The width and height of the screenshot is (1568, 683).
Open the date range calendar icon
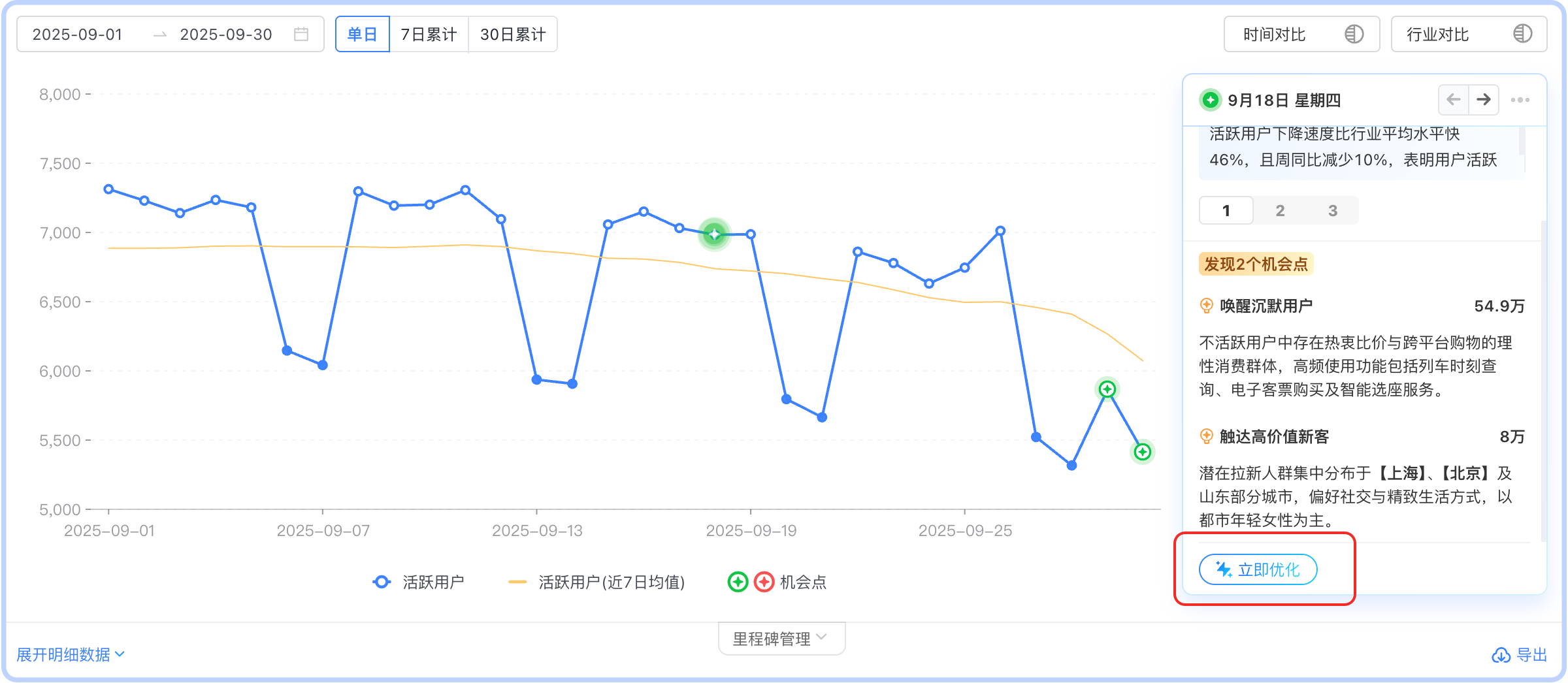point(301,35)
